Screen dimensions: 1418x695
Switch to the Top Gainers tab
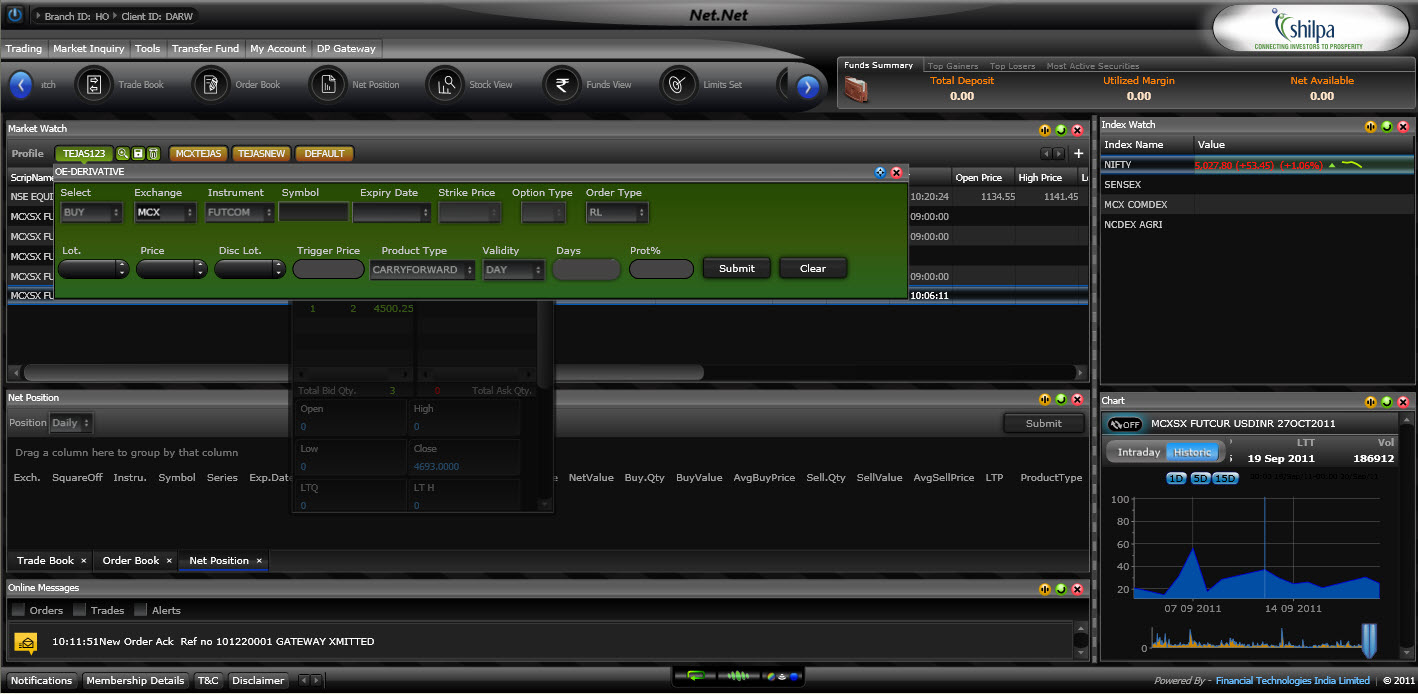coord(953,66)
